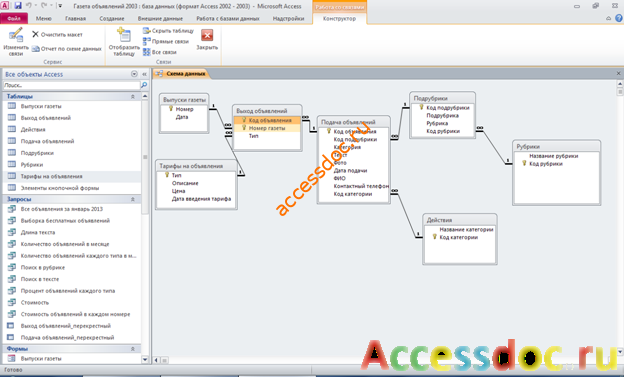The height and width of the screenshot is (377, 624).
Task: Click search magnifier in navigation pane
Action: tap(144, 85)
